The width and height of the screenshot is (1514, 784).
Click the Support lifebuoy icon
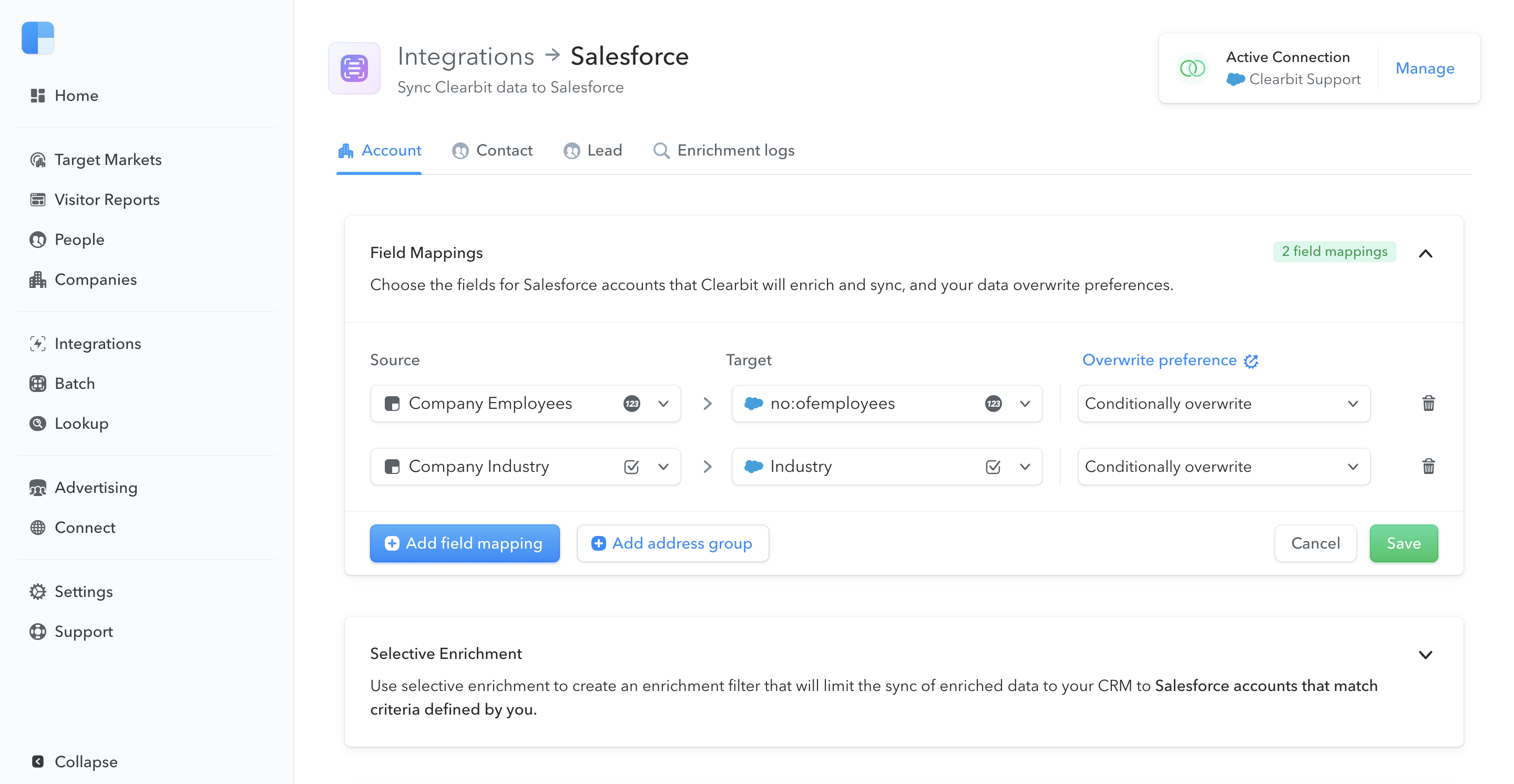[38, 631]
